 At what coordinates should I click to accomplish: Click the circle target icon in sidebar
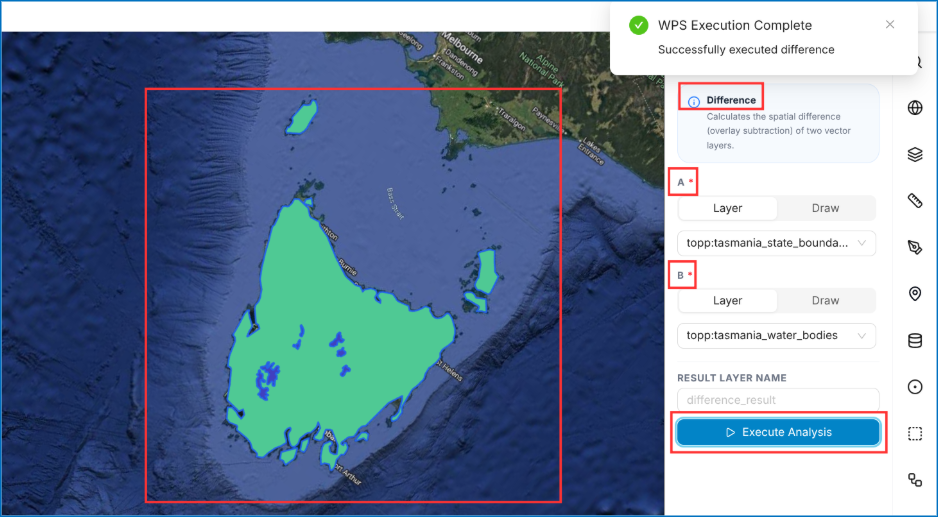[914, 387]
